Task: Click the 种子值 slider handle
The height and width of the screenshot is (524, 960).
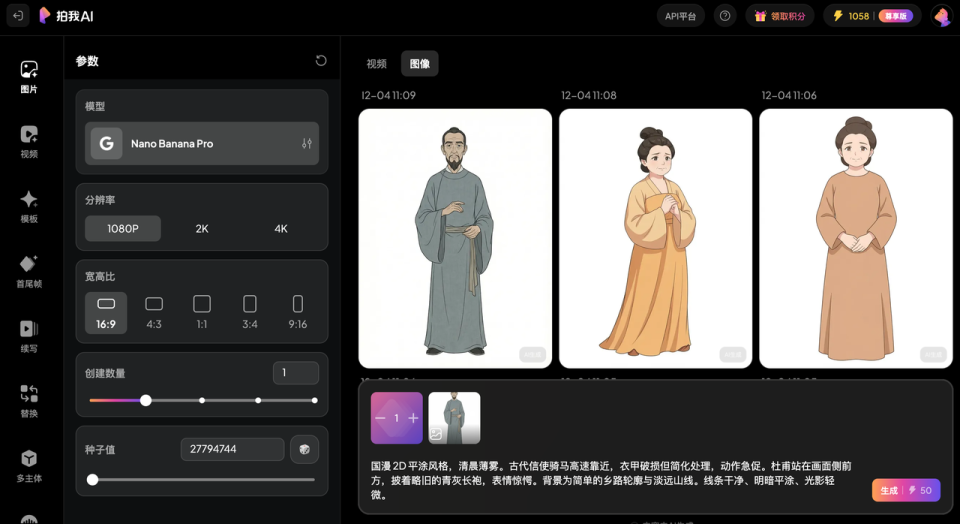Action: point(92,479)
